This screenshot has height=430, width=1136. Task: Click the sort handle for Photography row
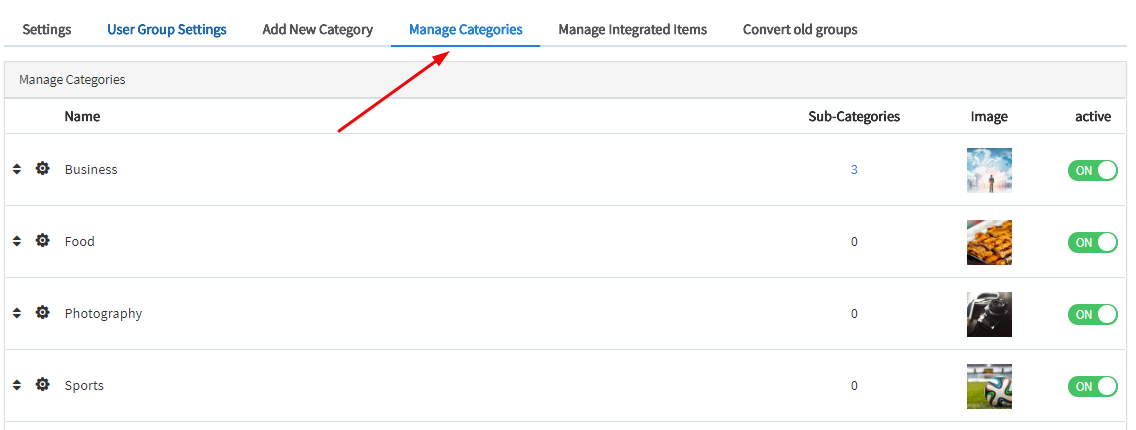pos(17,313)
